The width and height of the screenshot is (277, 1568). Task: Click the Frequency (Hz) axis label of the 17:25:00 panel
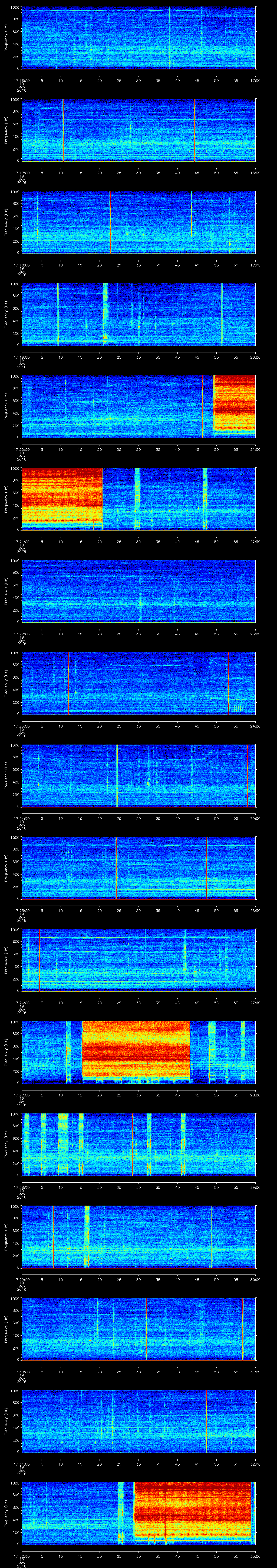[x=6, y=868]
